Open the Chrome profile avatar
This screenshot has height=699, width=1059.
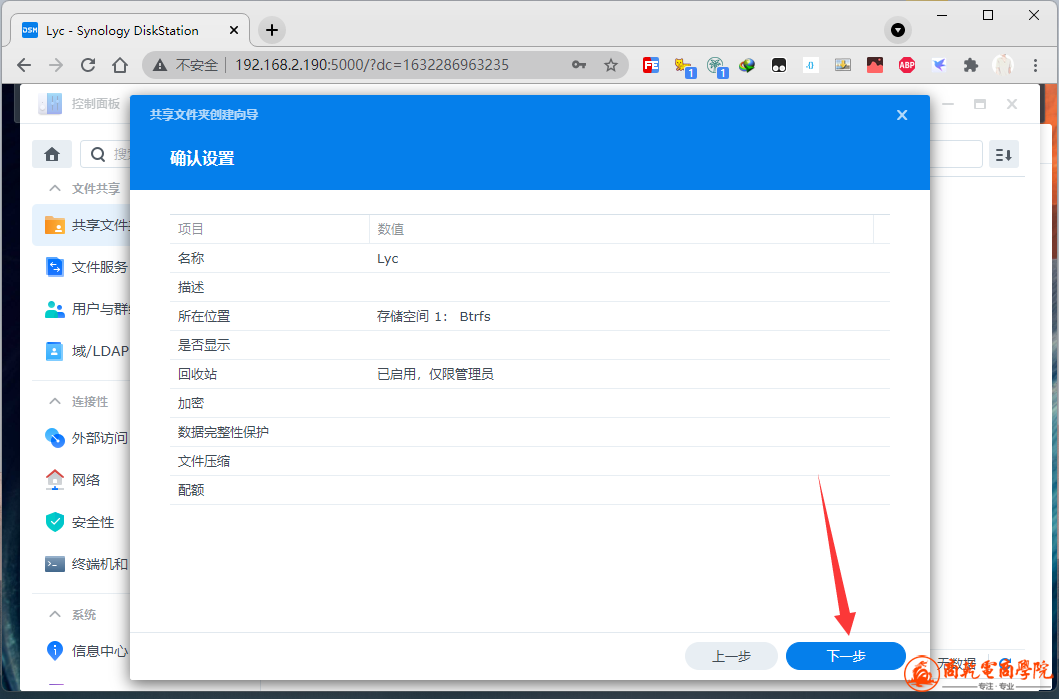click(x=1003, y=65)
